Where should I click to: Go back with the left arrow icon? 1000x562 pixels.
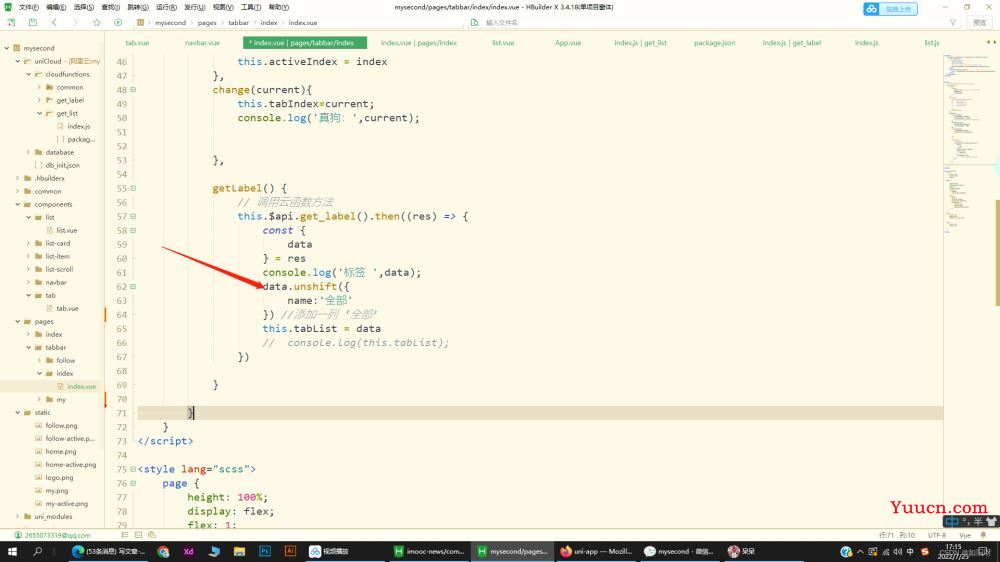[54, 22]
